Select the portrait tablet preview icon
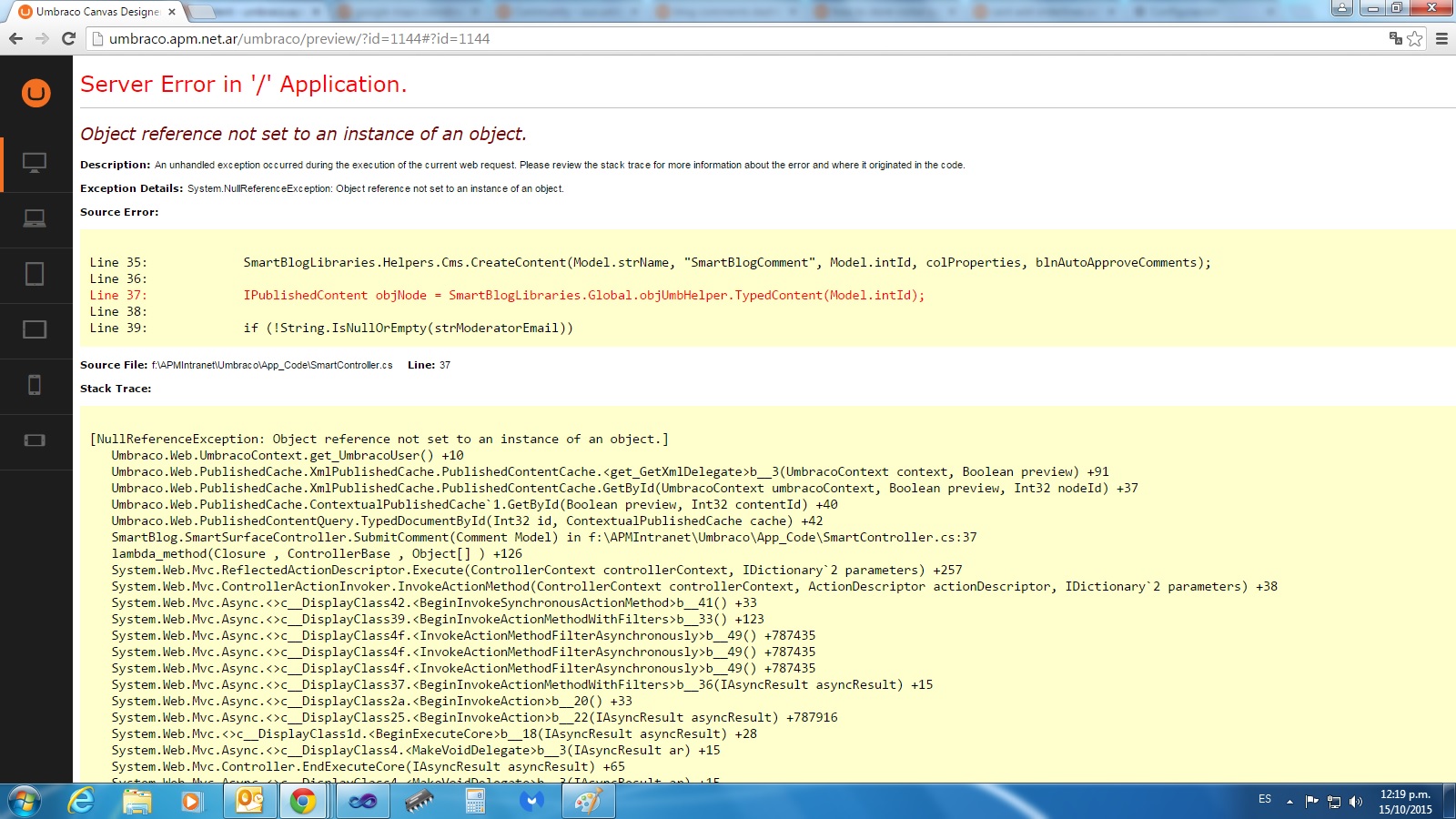The image size is (1456, 819). pos(35,274)
